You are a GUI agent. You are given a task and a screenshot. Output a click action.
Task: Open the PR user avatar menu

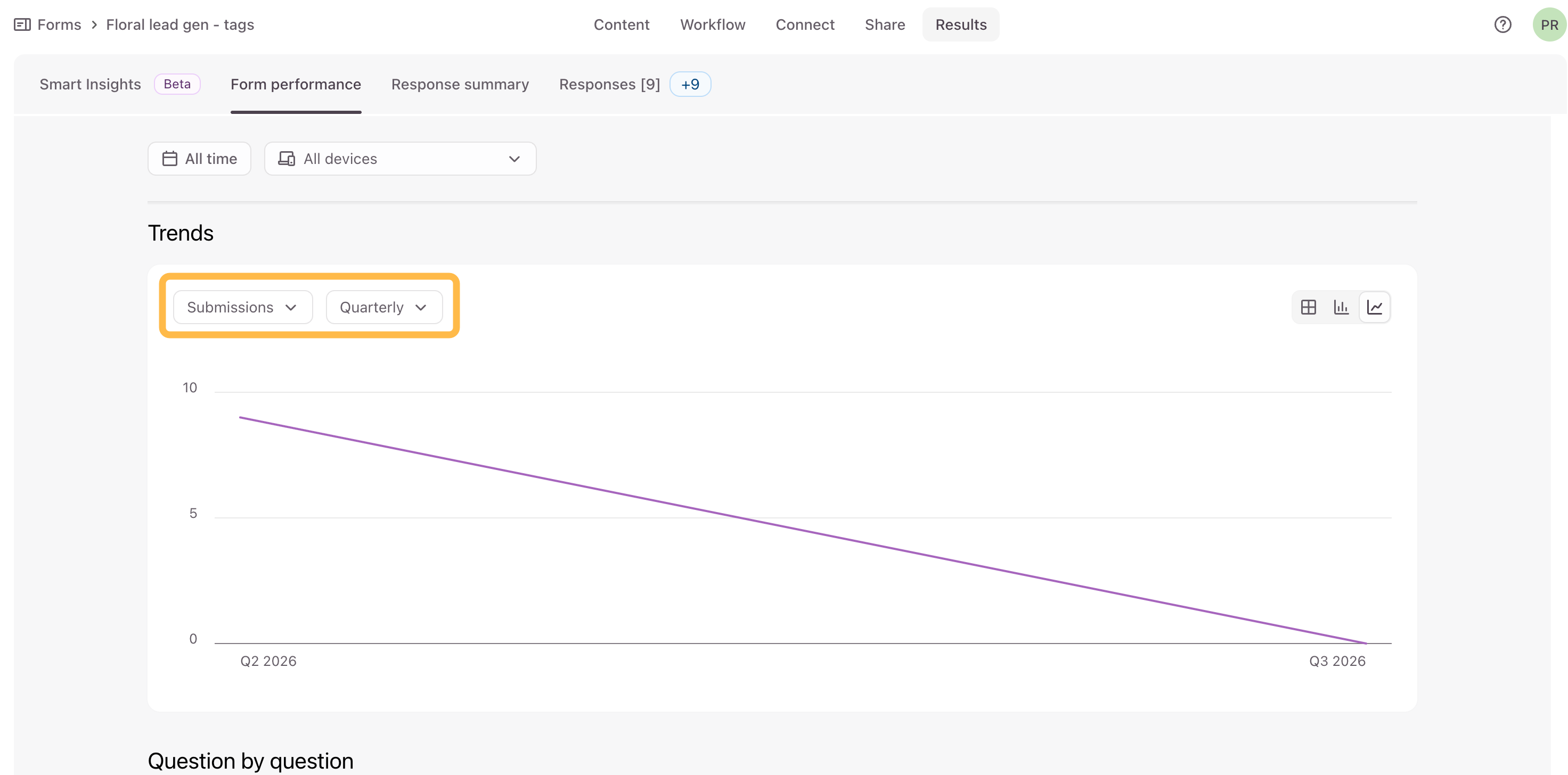(x=1549, y=25)
